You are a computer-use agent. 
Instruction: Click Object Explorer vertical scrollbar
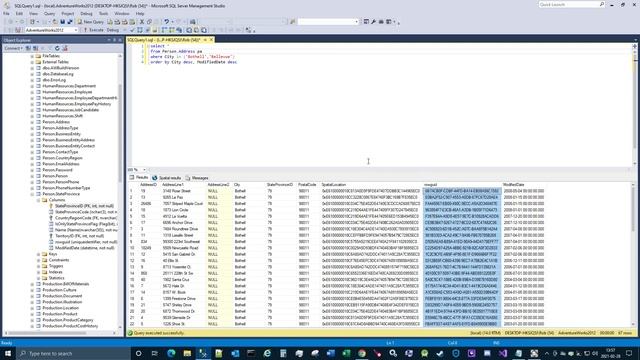pos(120,190)
